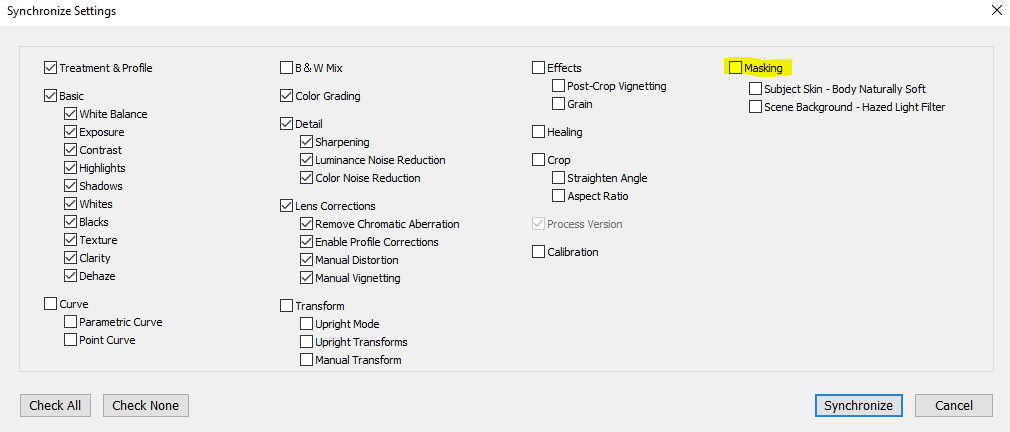Toggle the White Balance checkbox
Viewport: 1010px width, 432px height.
pos(70,114)
